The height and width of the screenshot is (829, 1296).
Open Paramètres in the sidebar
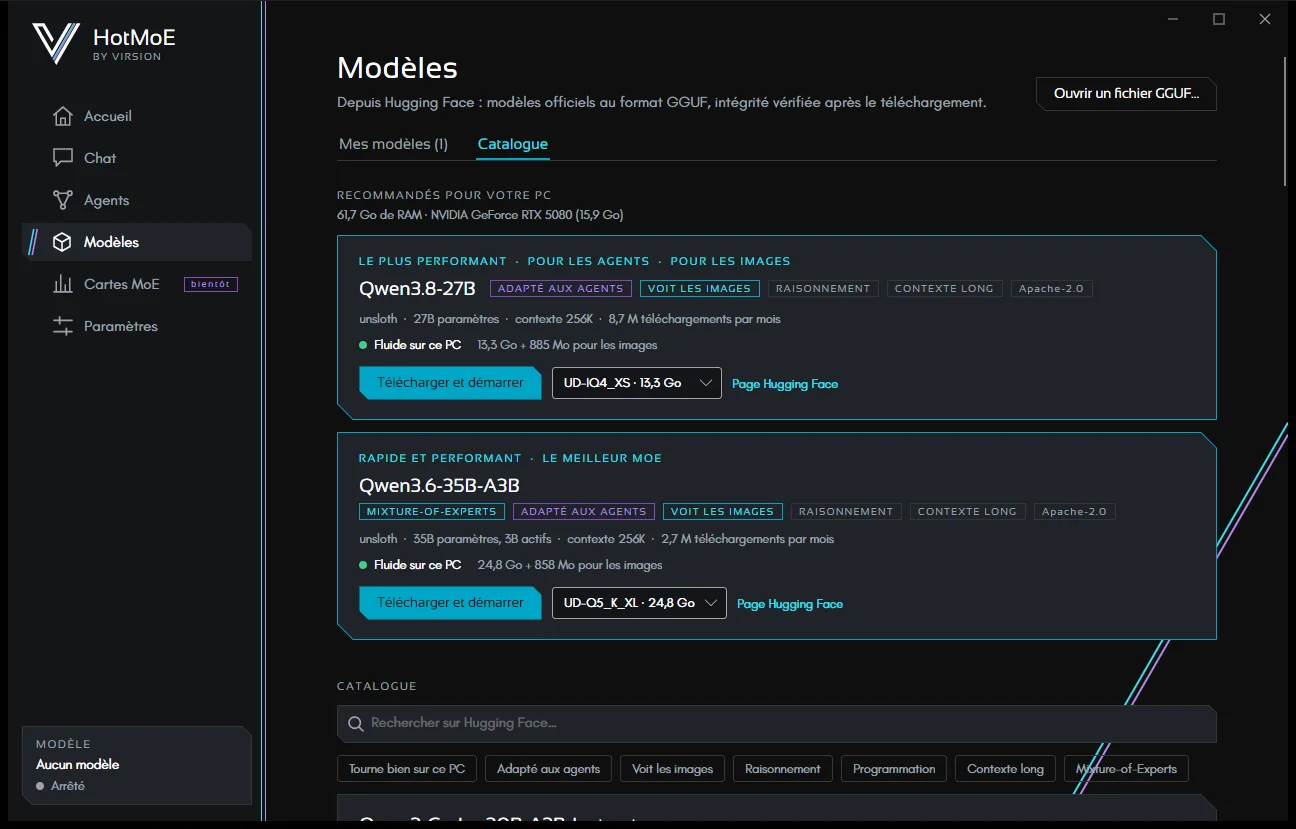coord(137,326)
